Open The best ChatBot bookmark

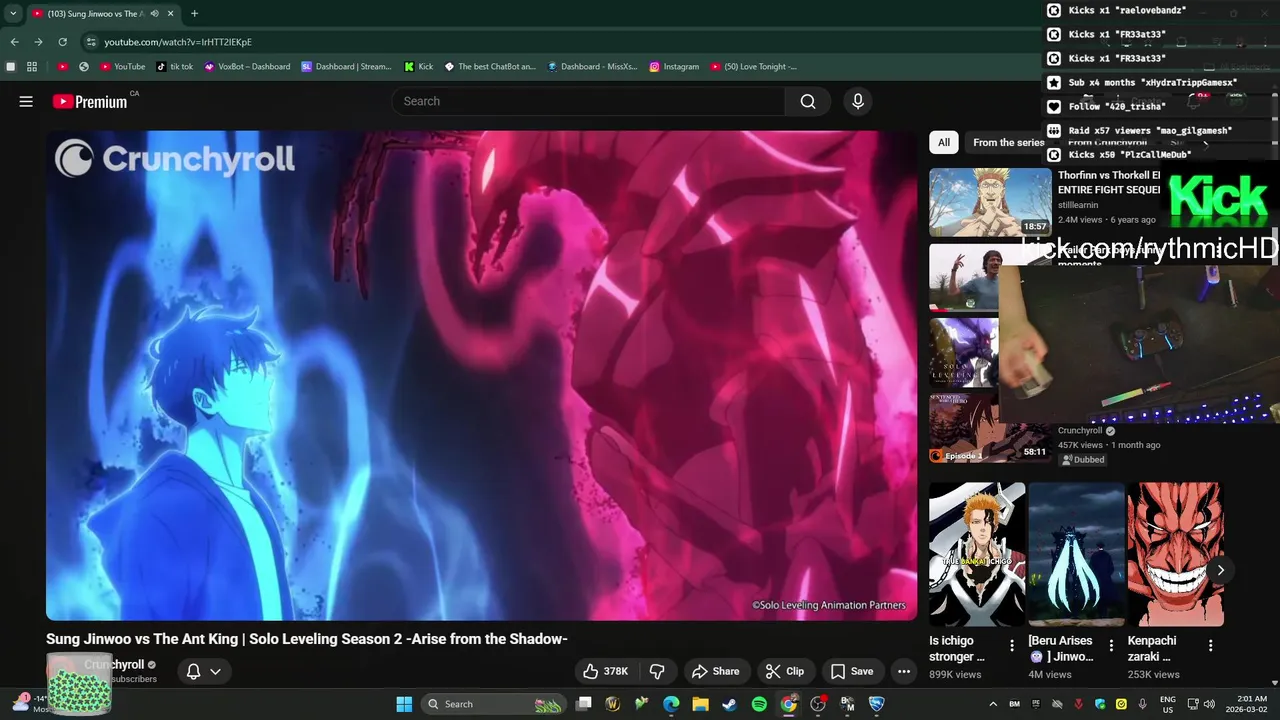(x=490, y=67)
